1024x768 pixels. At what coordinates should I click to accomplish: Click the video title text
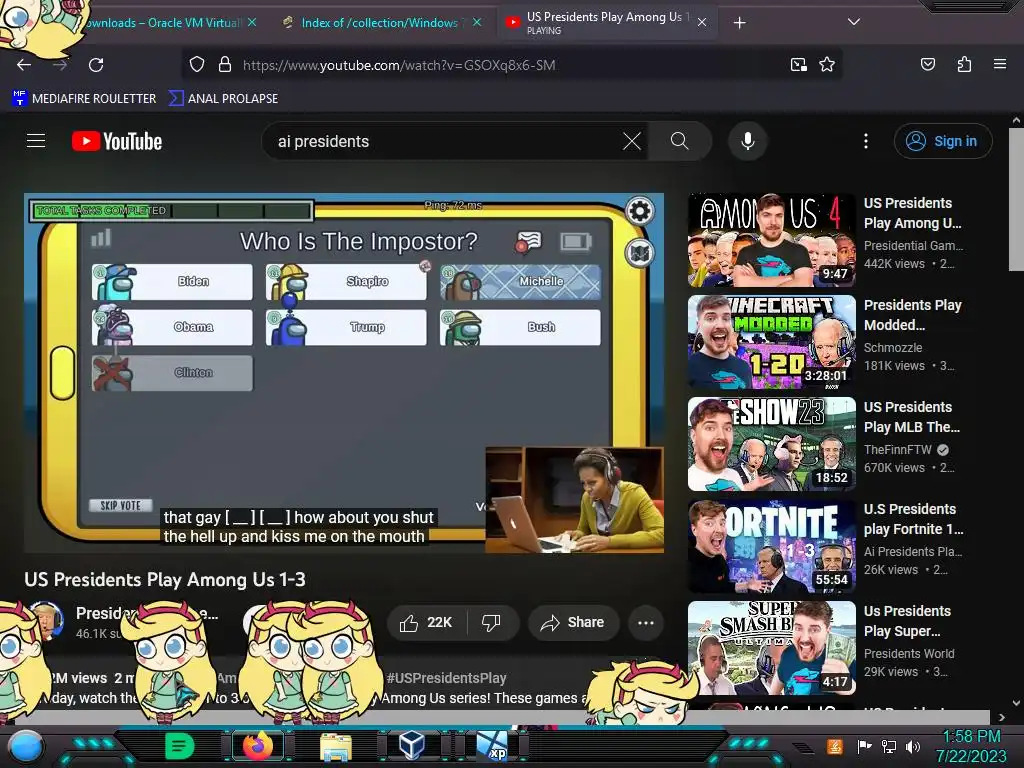click(x=165, y=579)
